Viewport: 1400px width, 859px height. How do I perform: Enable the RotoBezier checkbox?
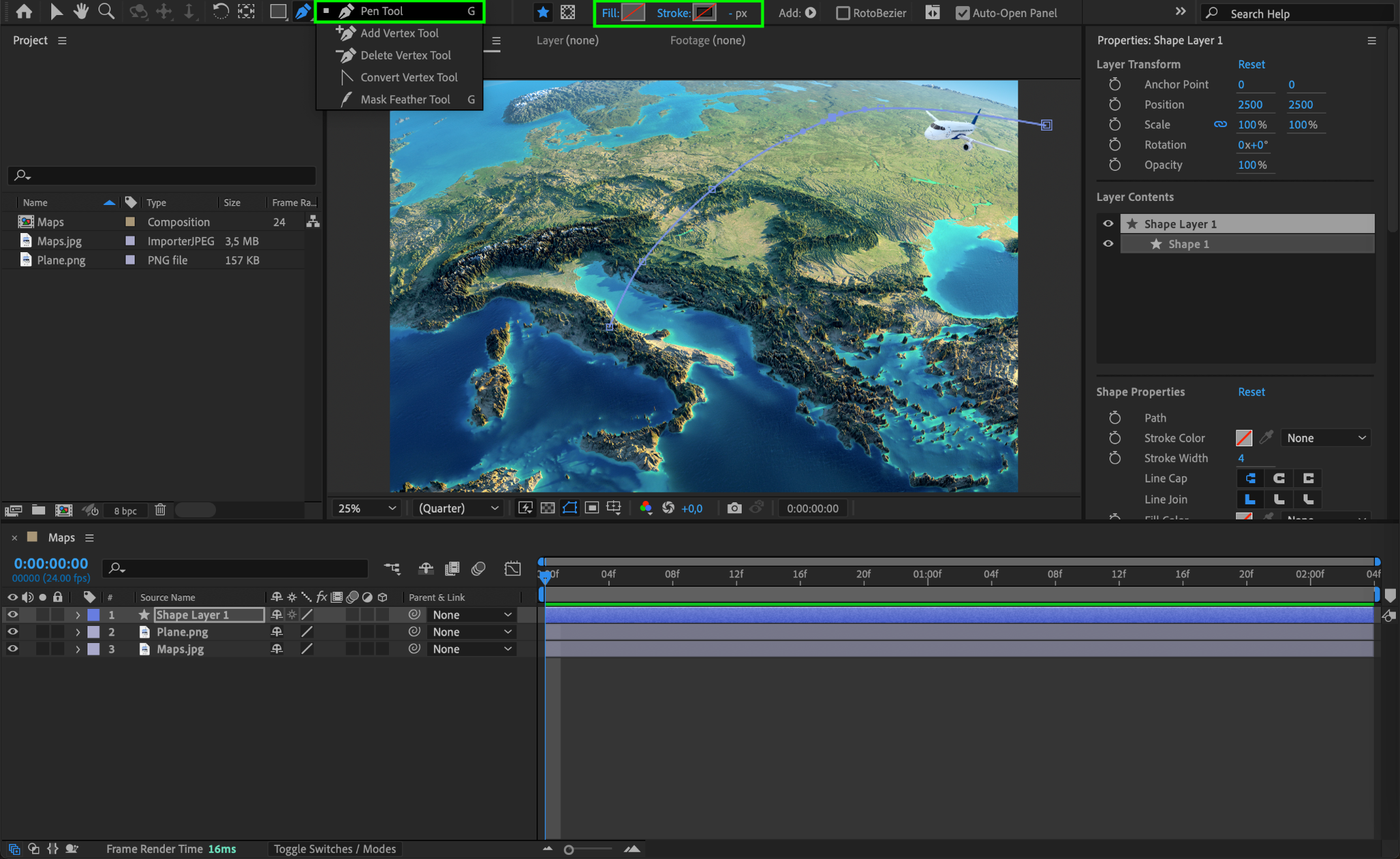coord(844,13)
